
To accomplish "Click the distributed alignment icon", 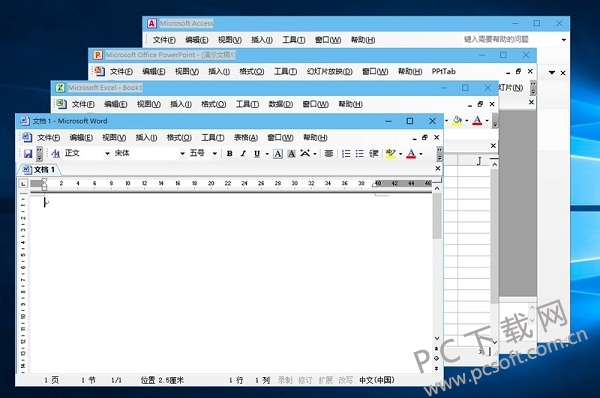I will click(328, 153).
